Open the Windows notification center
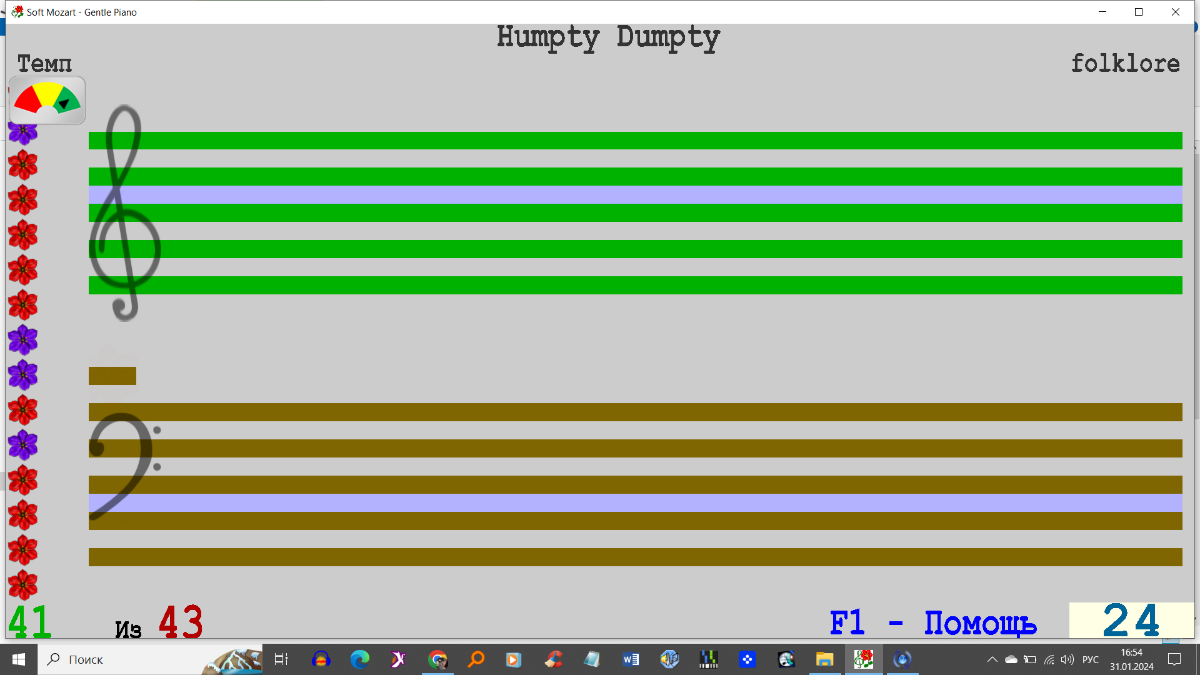Screen dimensions: 1200x675 click(x=1176, y=659)
